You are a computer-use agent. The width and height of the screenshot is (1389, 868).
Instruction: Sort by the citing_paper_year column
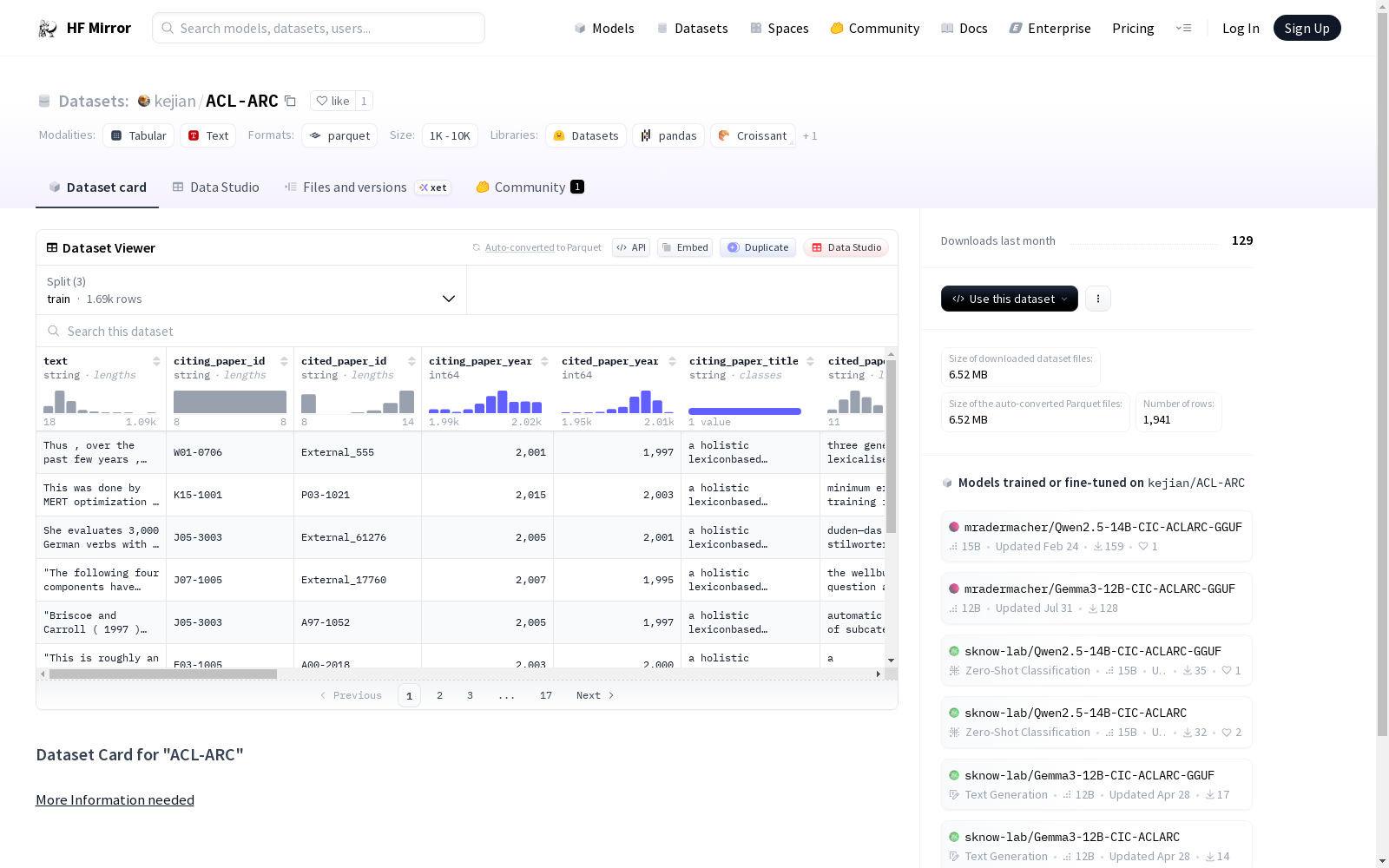coord(544,361)
